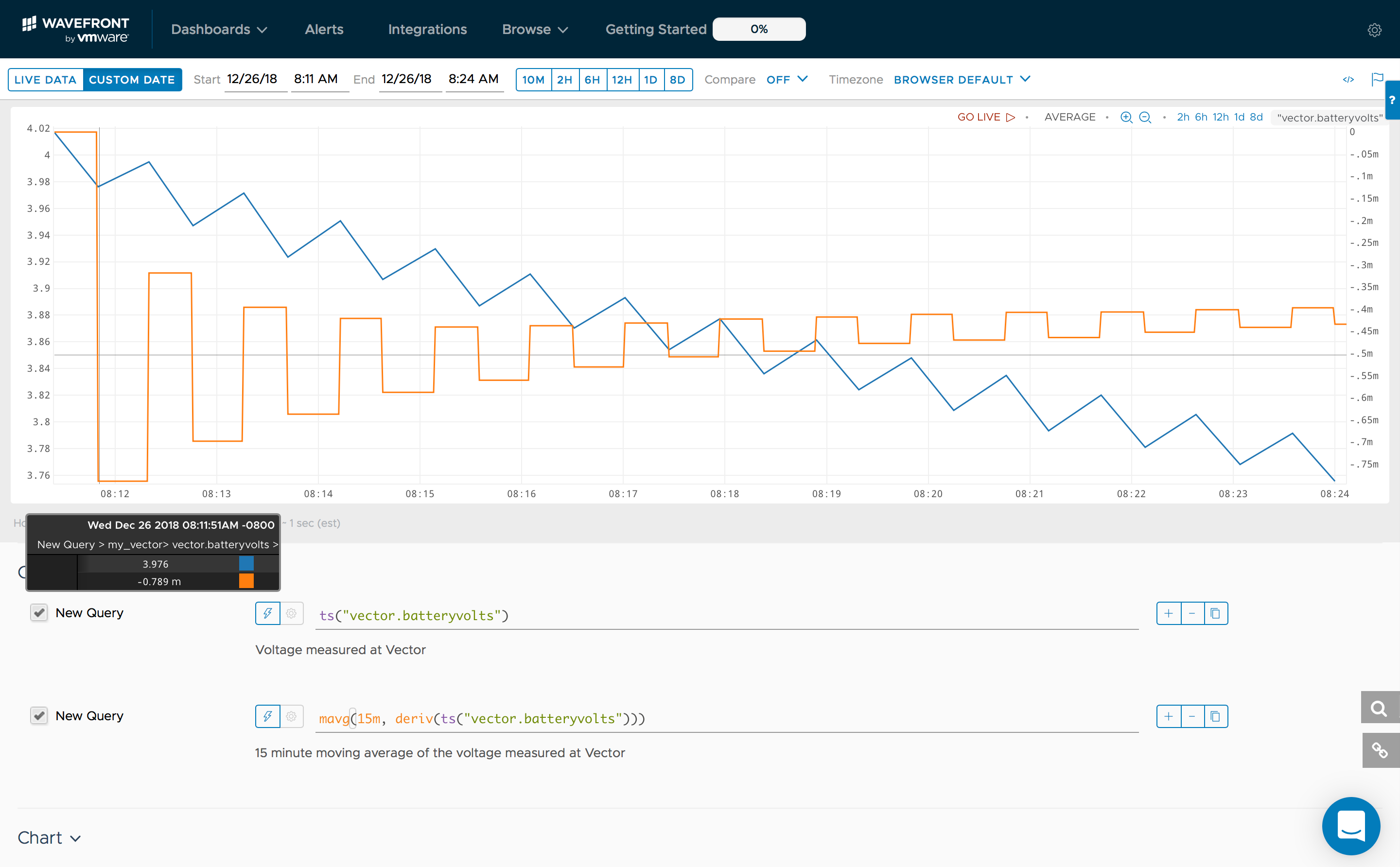Click the End date field 12/26/18
The height and width of the screenshot is (867, 1400).
pyautogui.click(x=410, y=79)
